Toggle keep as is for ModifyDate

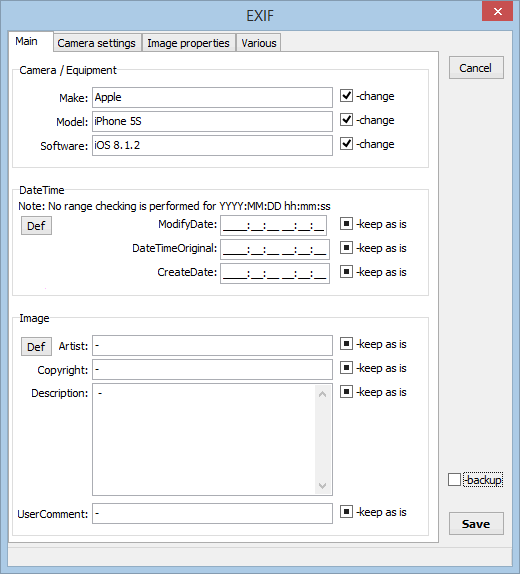click(346, 224)
